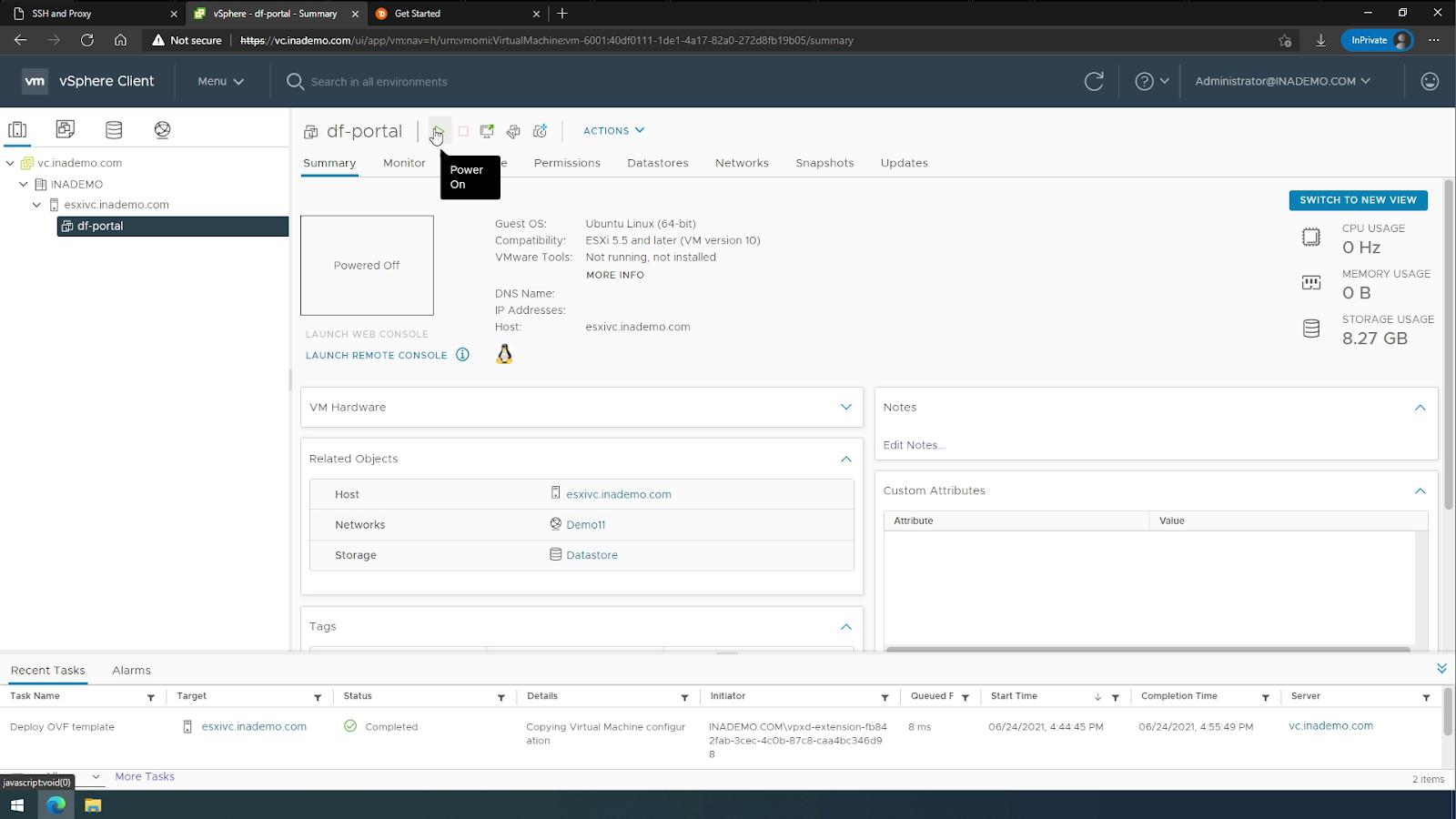Image resolution: width=1456 pixels, height=819 pixels.
Task: Click the Take Snapshot toolbar icon
Action: [x=540, y=131]
